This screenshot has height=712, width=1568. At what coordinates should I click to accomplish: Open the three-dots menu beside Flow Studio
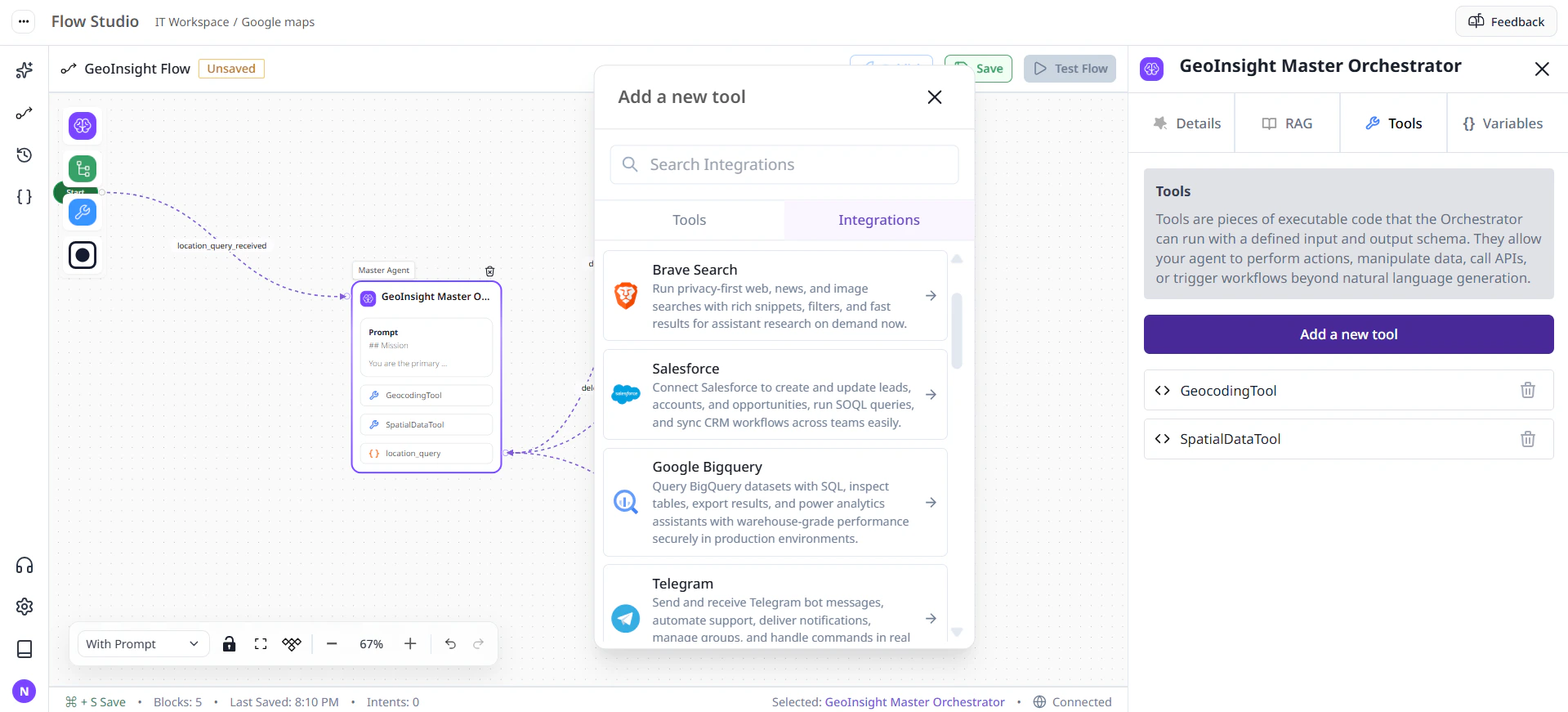pos(24,21)
